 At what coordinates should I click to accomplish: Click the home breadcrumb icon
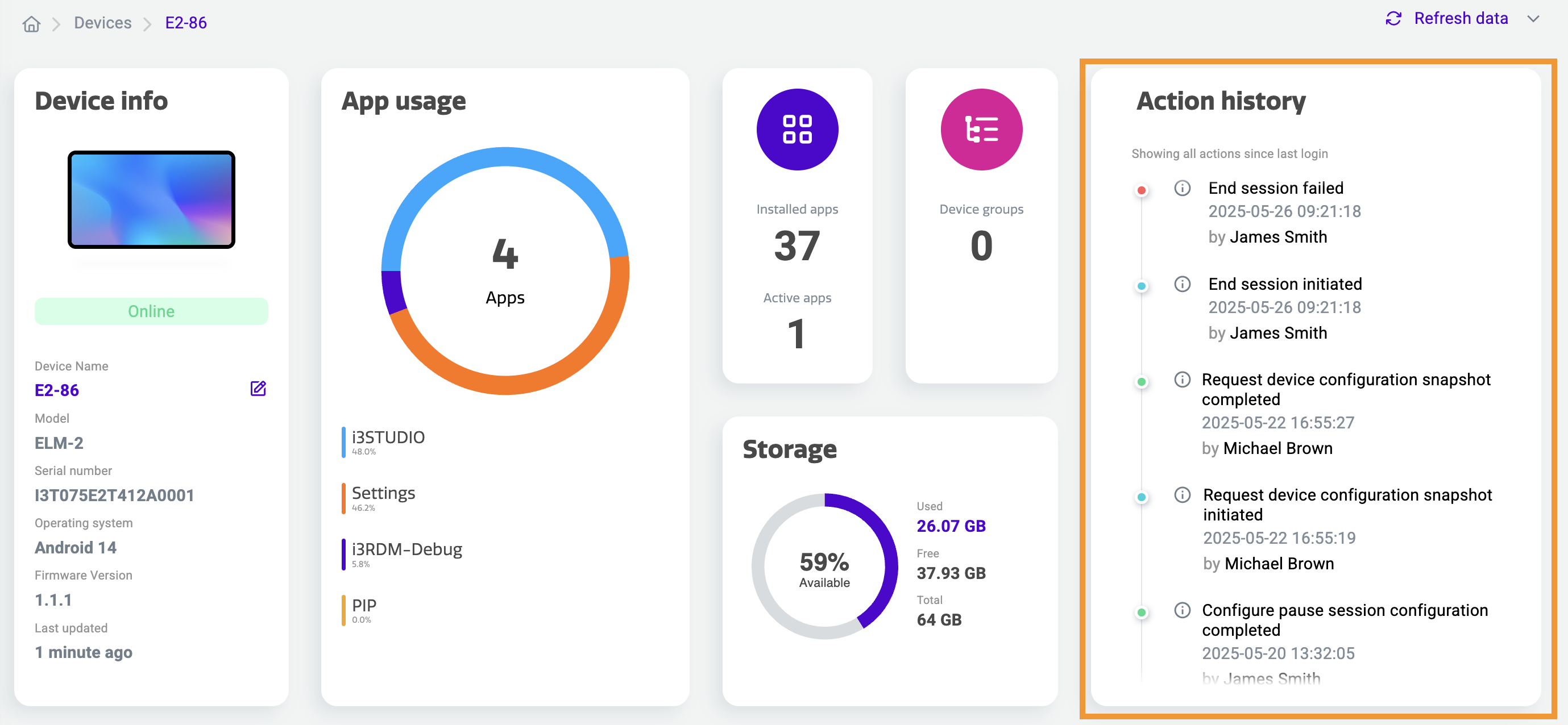[31, 24]
